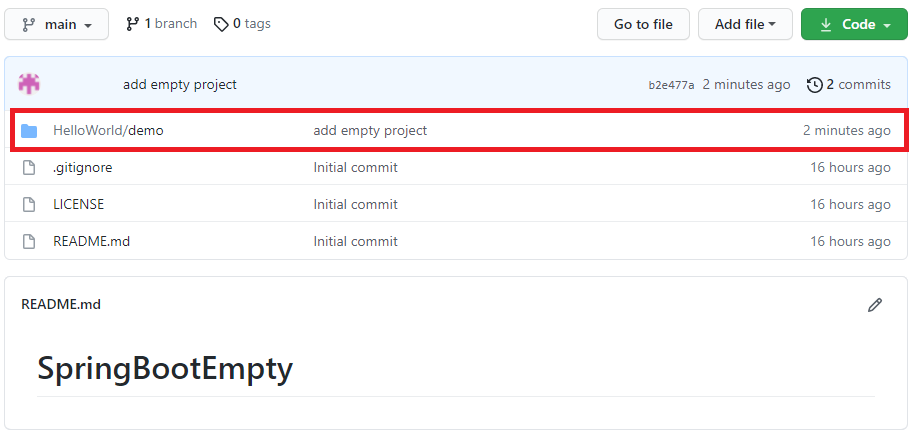View the 2 commits history
The image size is (916, 439).
(x=849, y=85)
